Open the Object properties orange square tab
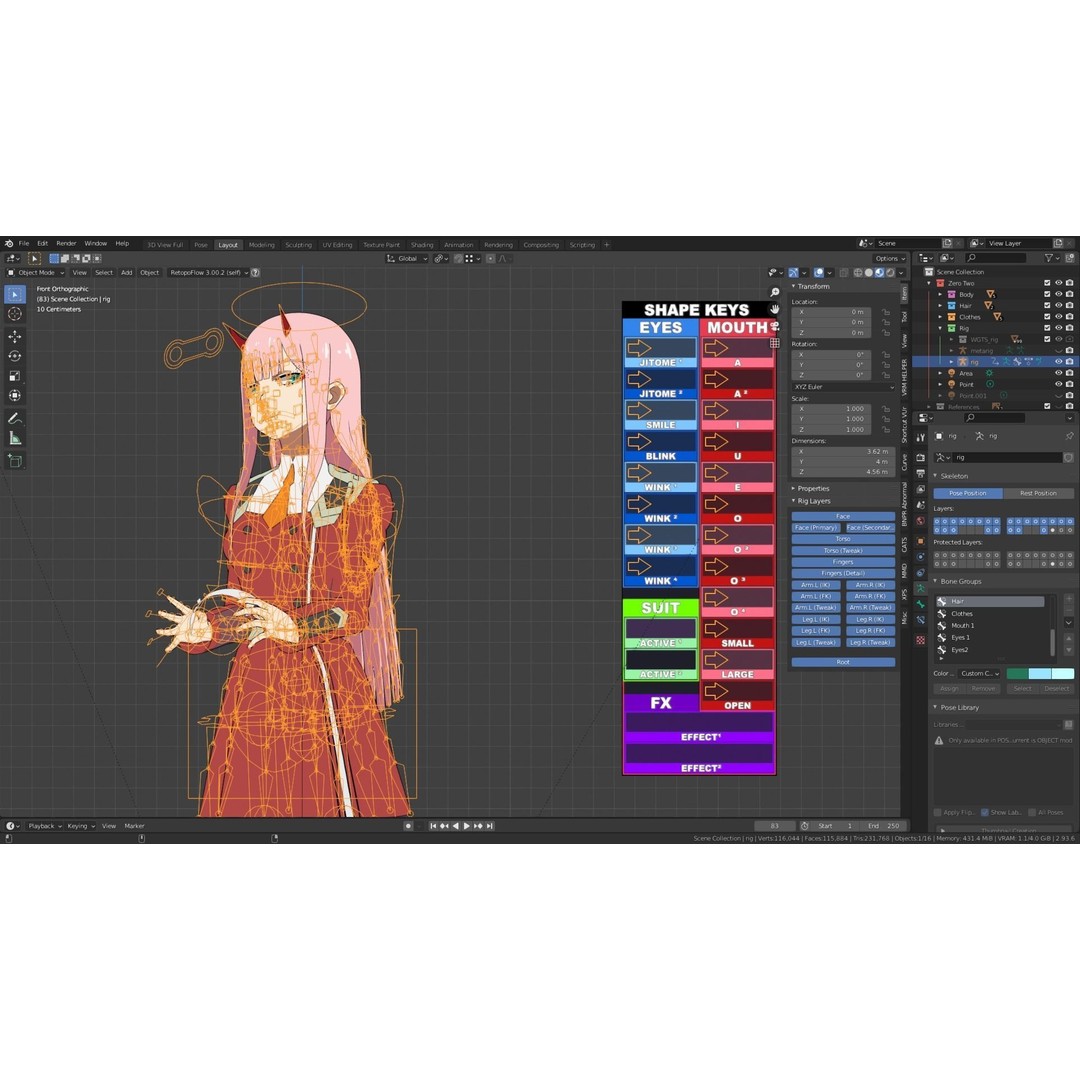The width and height of the screenshot is (1080, 1080). point(921,541)
